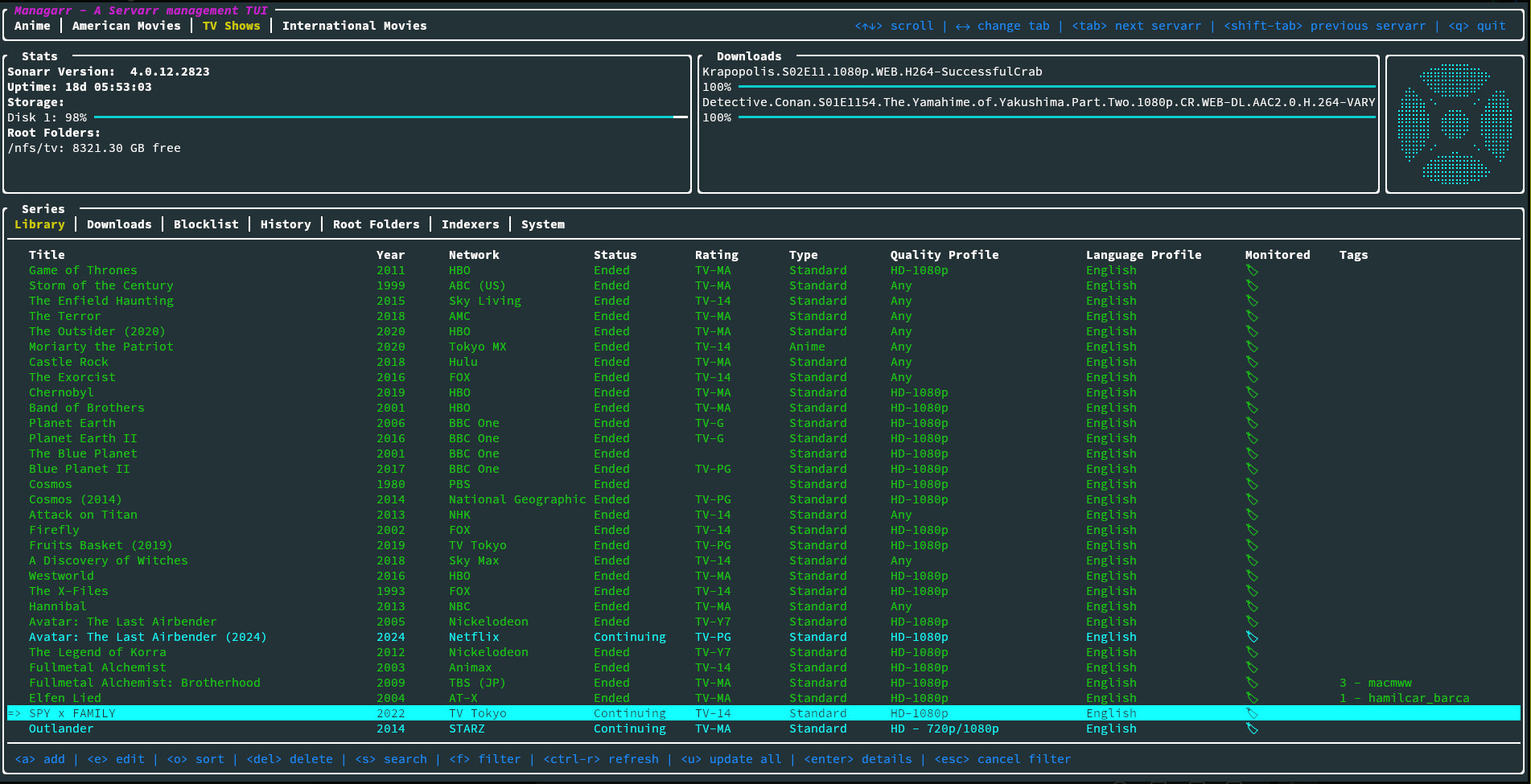Switch to the Anime servarr tab
This screenshot has width=1531, height=784.
click(x=32, y=26)
